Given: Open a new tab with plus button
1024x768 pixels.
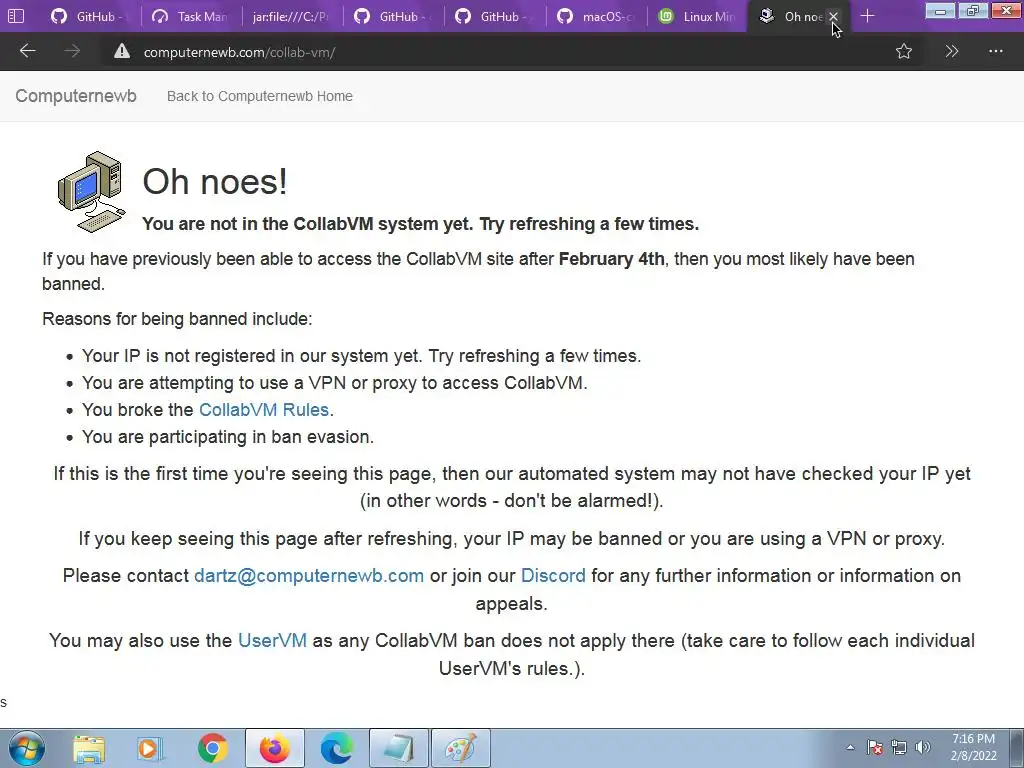Looking at the screenshot, I should click(867, 16).
